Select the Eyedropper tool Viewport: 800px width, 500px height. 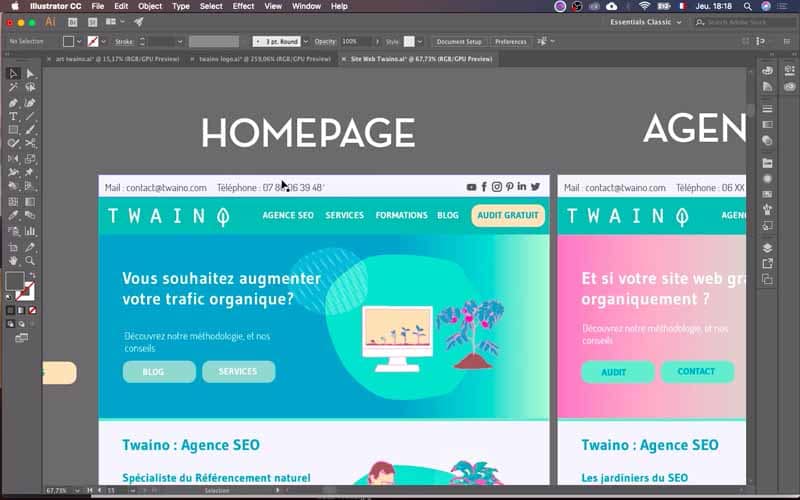pyautogui.click(x=13, y=216)
